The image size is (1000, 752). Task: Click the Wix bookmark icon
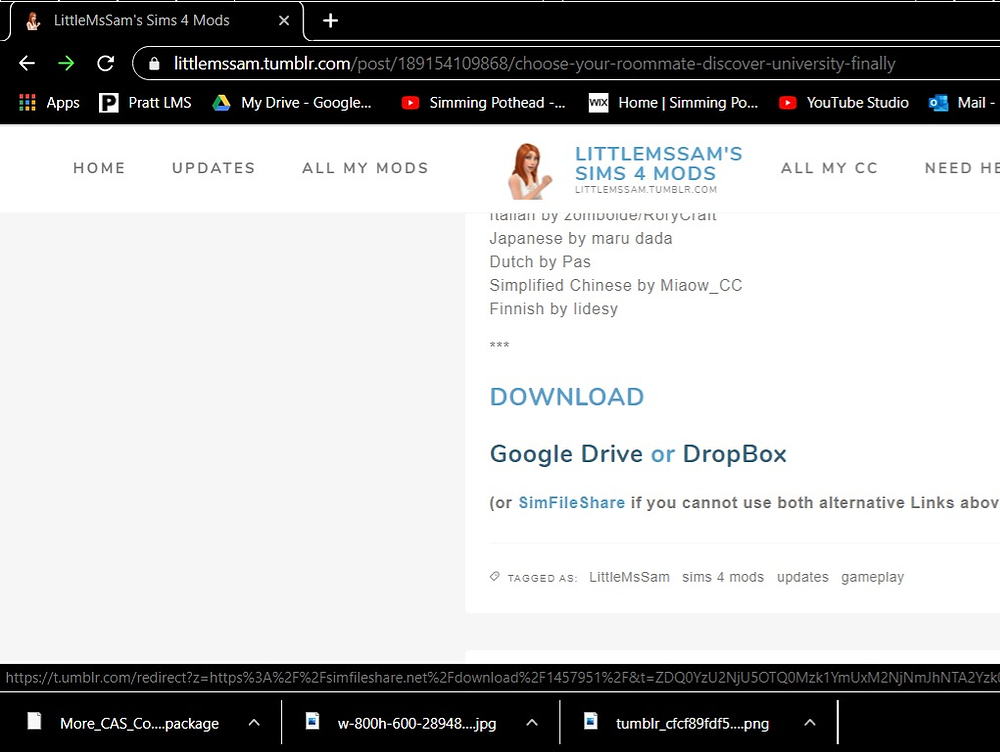[x=598, y=103]
